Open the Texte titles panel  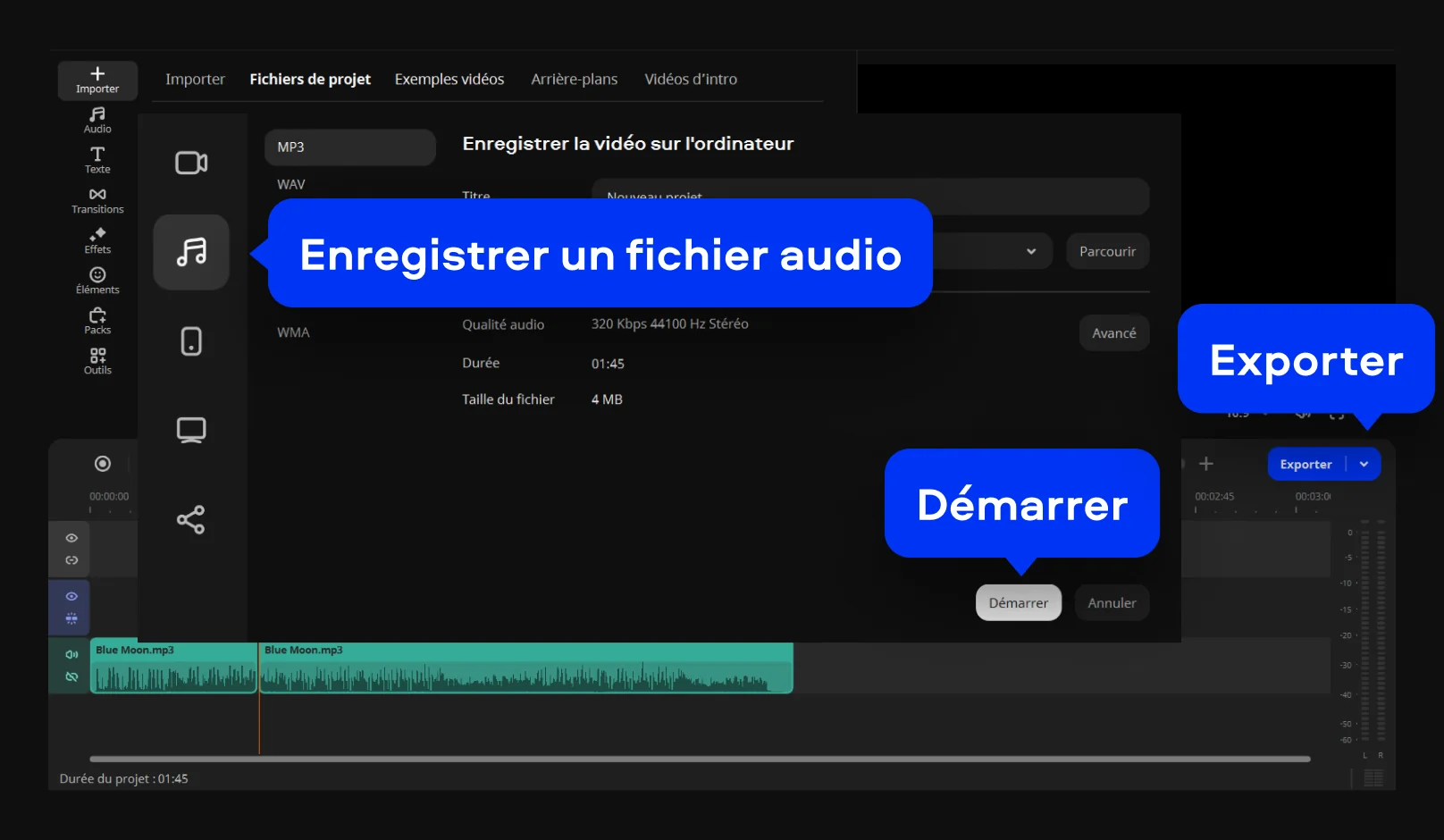pyautogui.click(x=97, y=161)
